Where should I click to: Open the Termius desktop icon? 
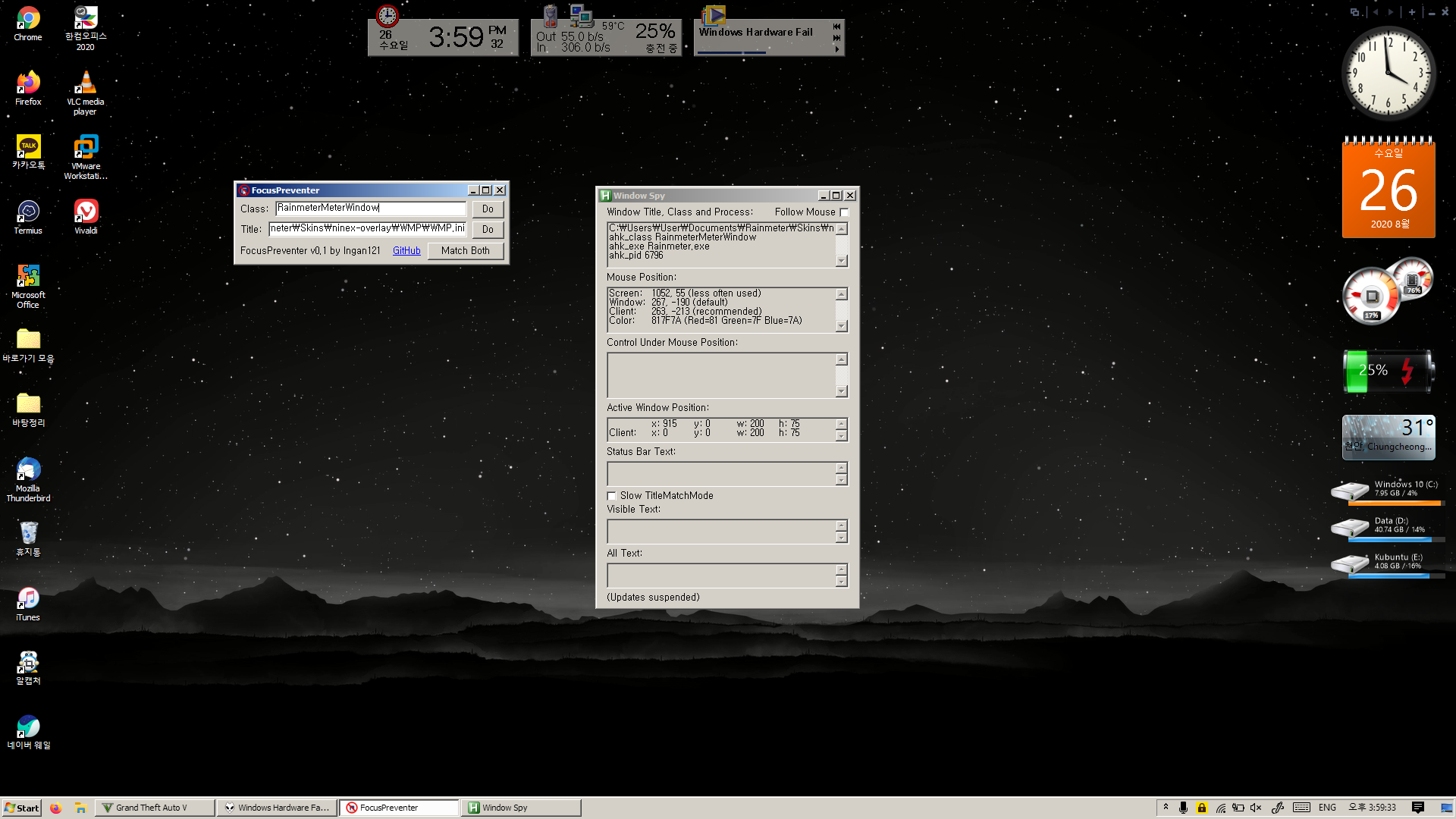[x=28, y=212]
